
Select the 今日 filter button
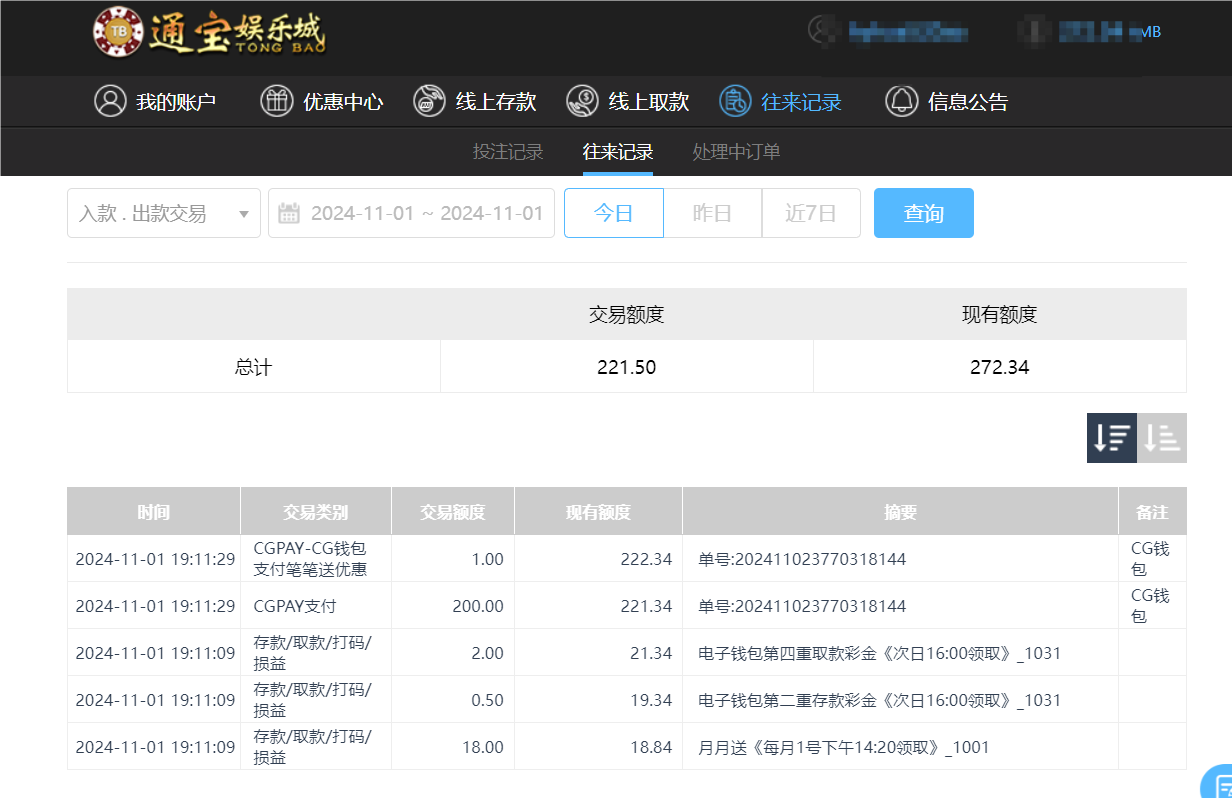pyautogui.click(x=613, y=212)
